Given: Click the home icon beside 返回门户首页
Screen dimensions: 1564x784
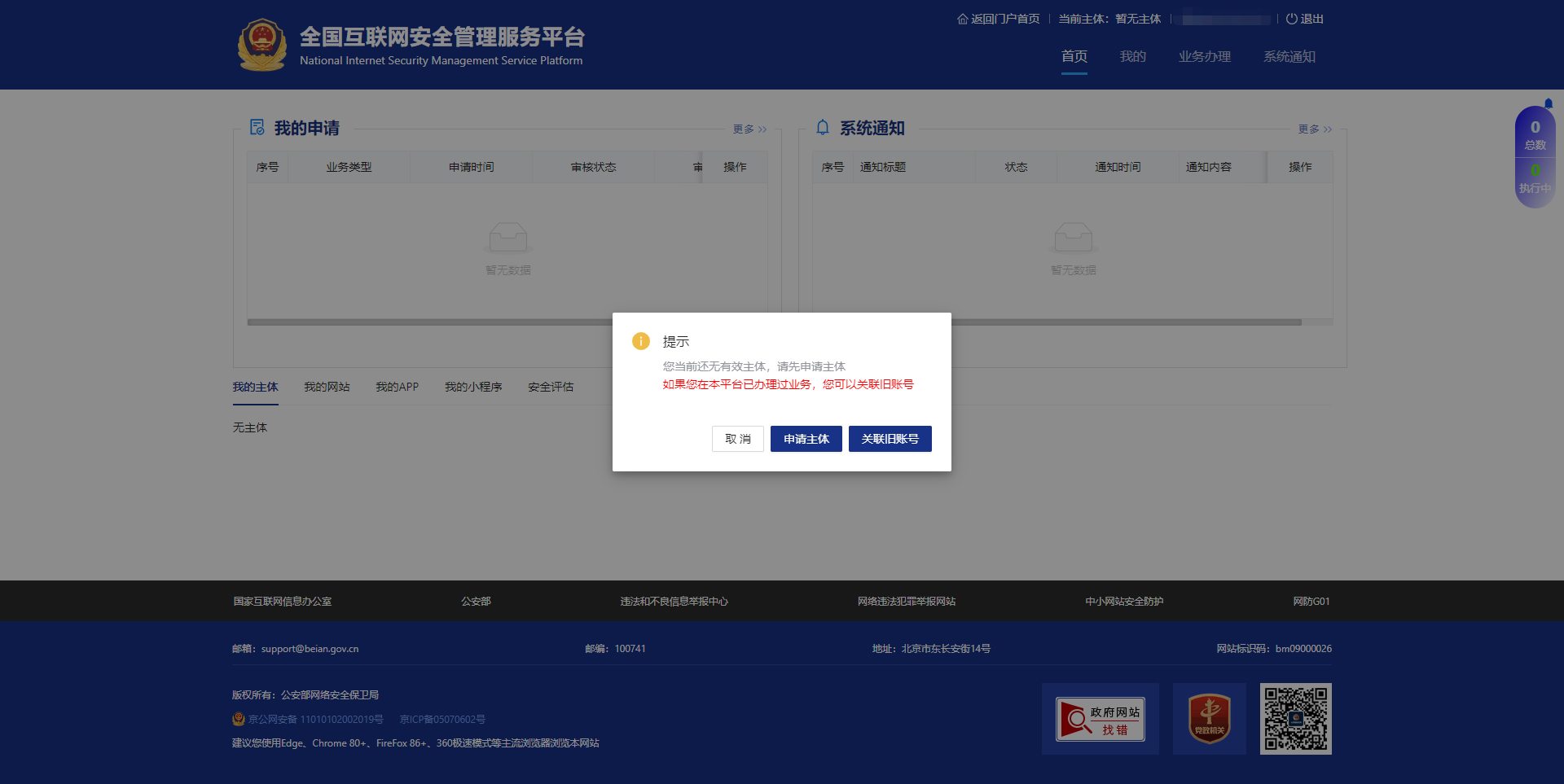Looking at the screenshot, I should click(x=961, y=18).
